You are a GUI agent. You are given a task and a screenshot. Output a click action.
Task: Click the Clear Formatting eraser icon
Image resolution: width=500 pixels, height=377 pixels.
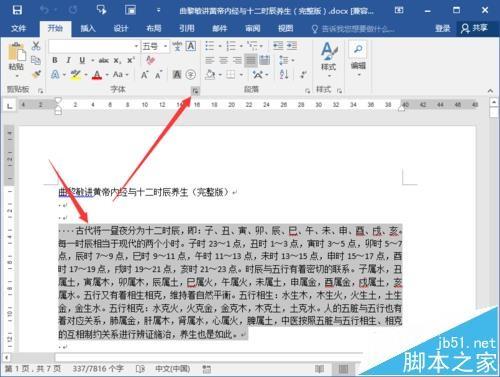[x=150, y=60]
